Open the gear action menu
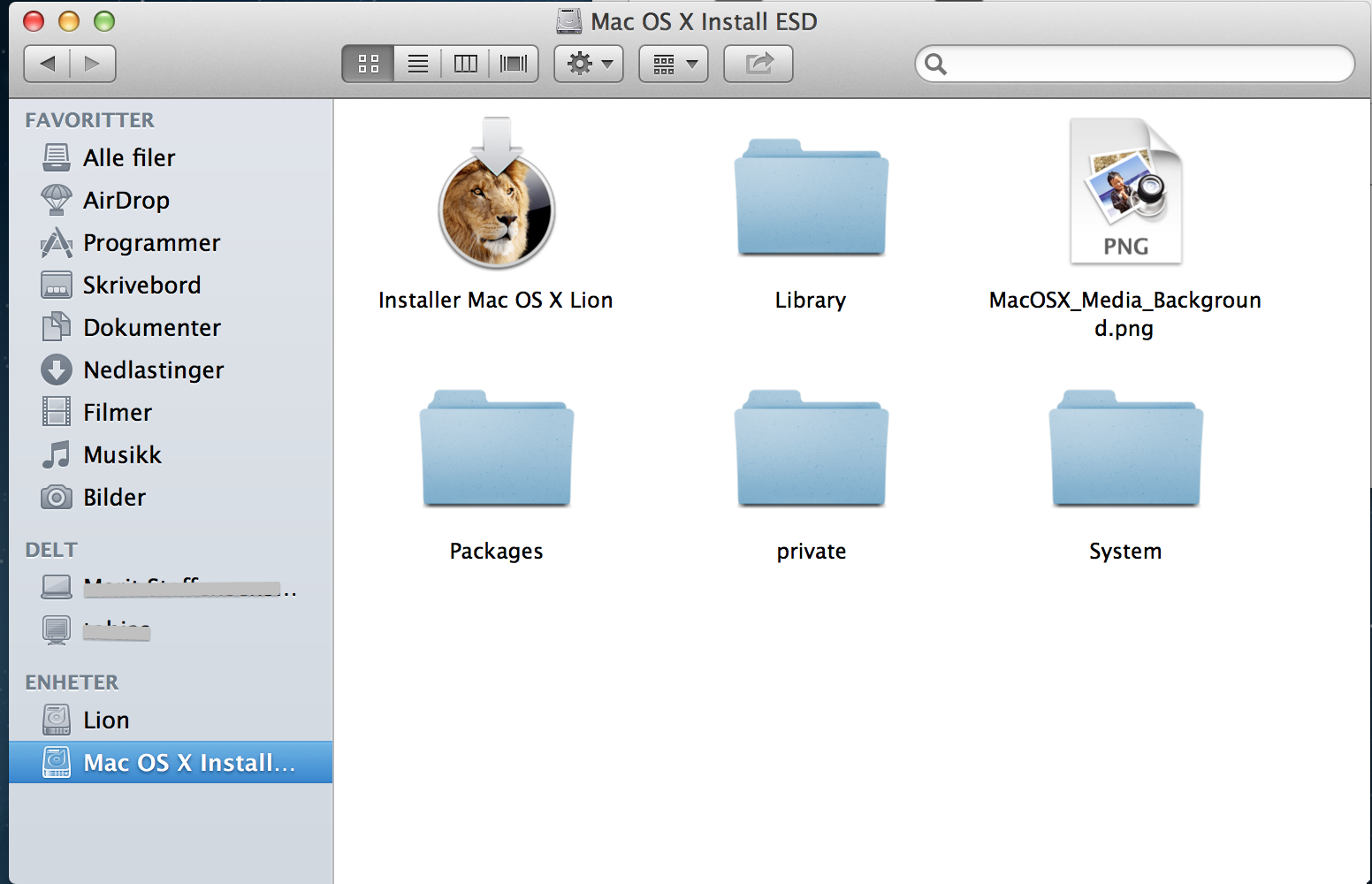Viewport: 1372px width, 884px height. (589, 64)
